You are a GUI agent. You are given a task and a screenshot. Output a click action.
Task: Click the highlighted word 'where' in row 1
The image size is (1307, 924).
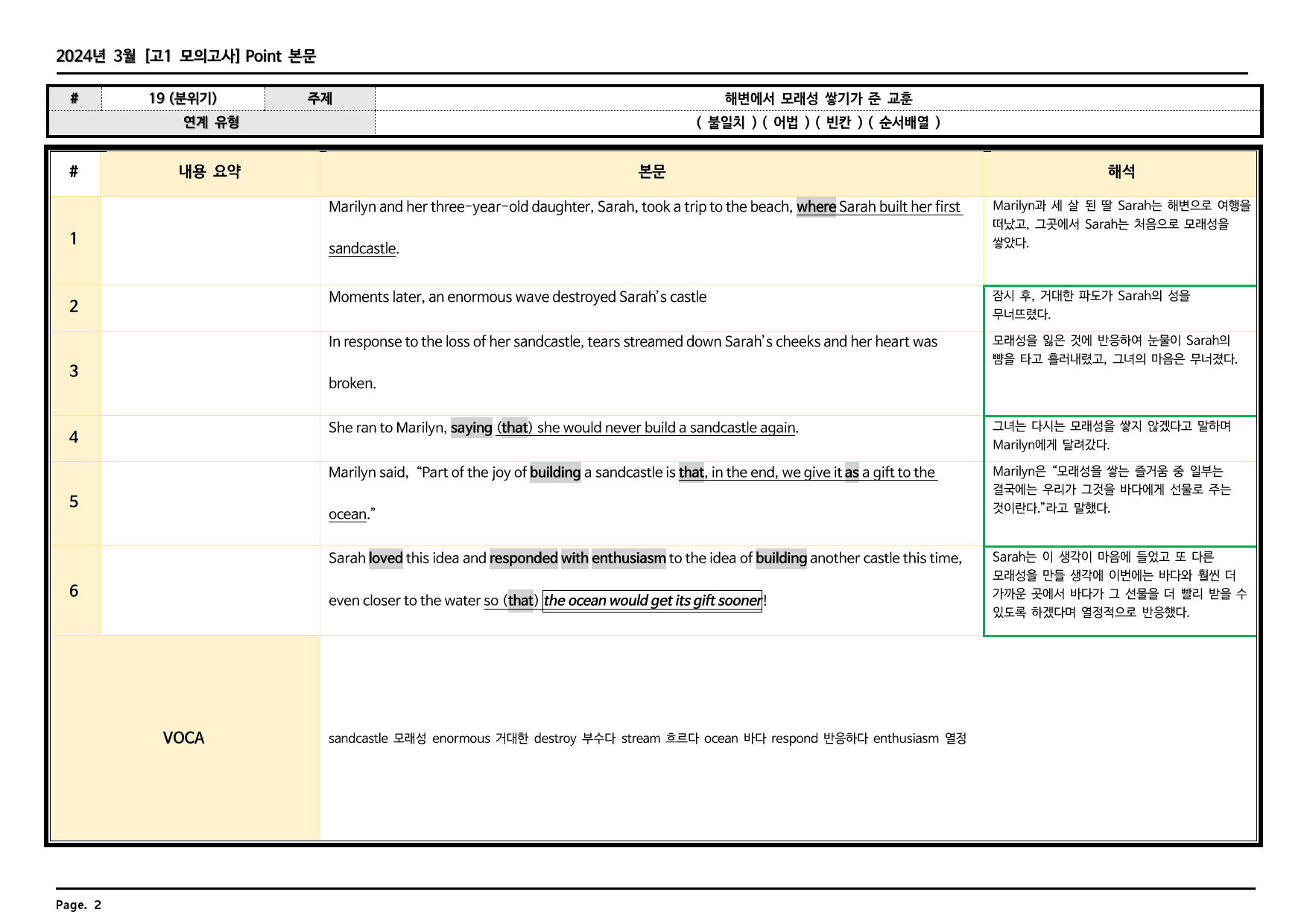816,207
